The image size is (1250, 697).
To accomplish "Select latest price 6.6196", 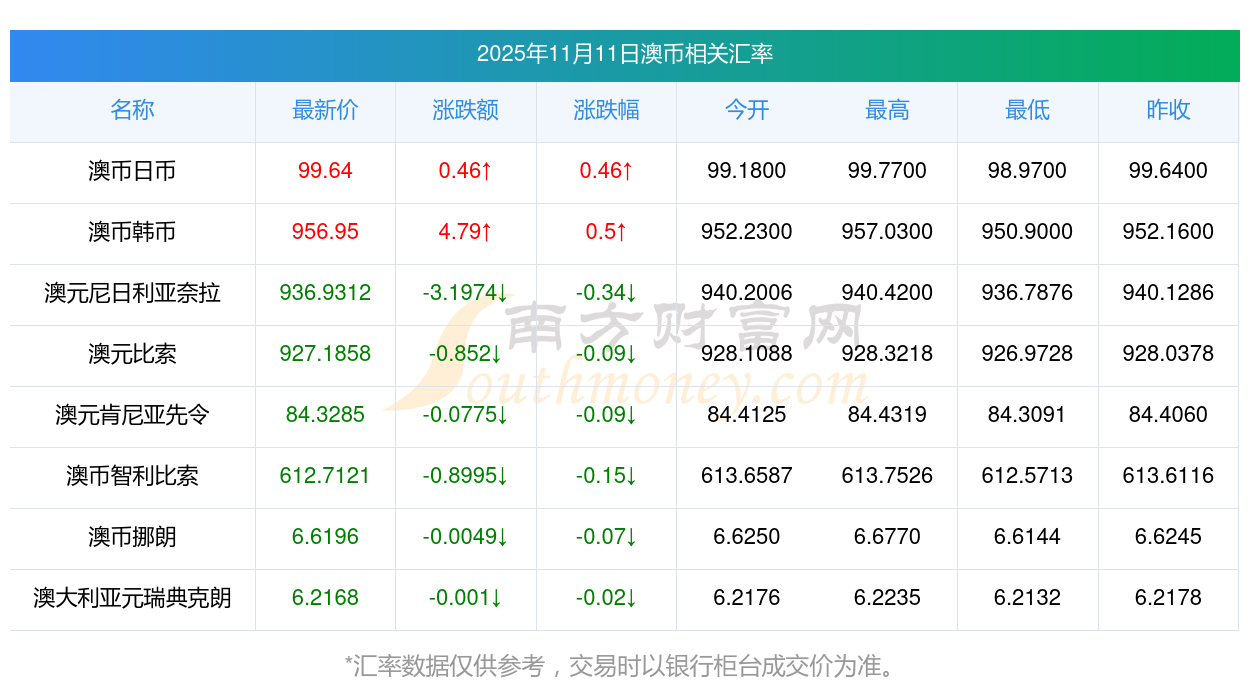I will [x=325, y=537].
